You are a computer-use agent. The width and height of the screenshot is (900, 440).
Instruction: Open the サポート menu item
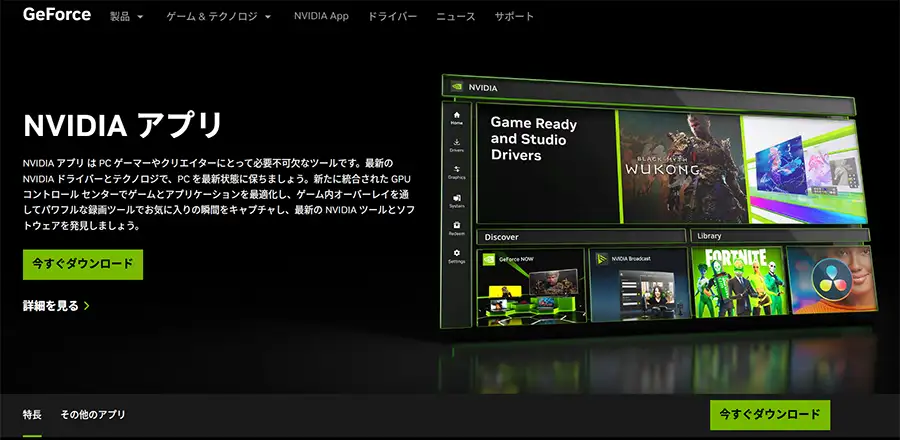[x=514, y=17]
